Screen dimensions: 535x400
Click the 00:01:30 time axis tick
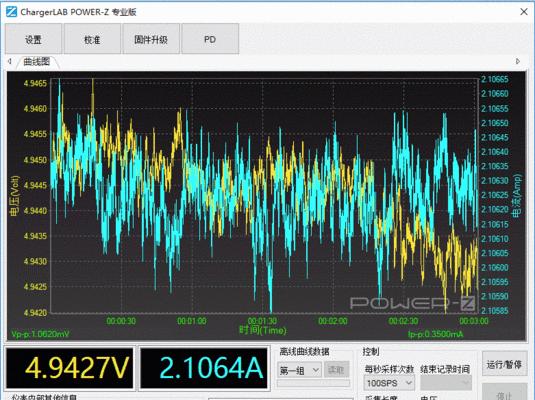click(x=262, y=321)
